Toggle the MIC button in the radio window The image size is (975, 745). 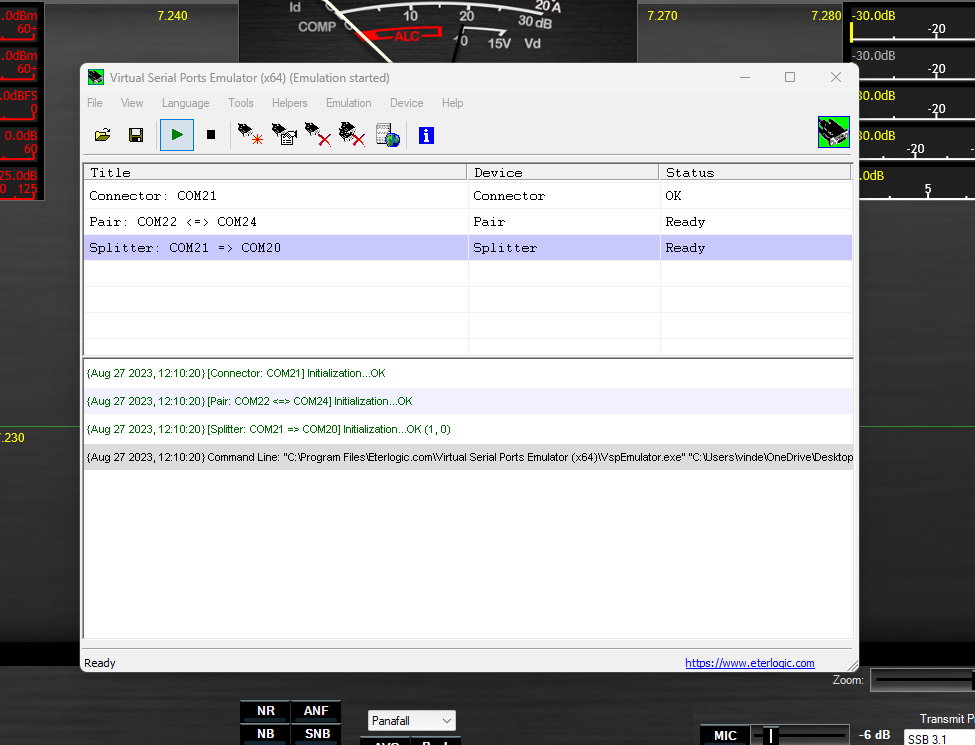pos(725,736)
